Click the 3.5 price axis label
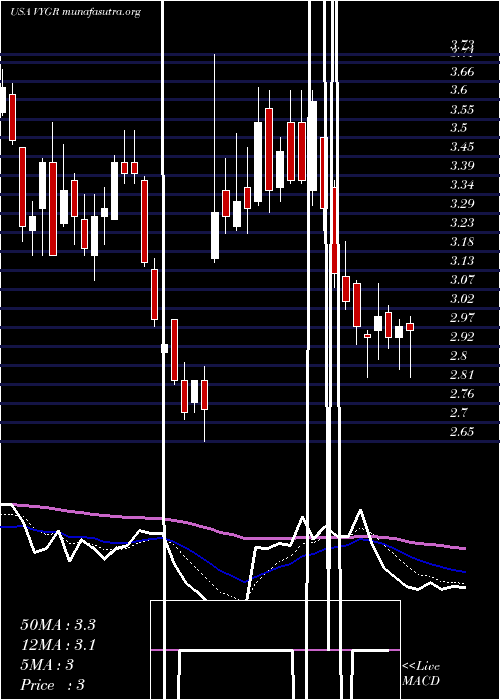 click(x=458, y=128)
